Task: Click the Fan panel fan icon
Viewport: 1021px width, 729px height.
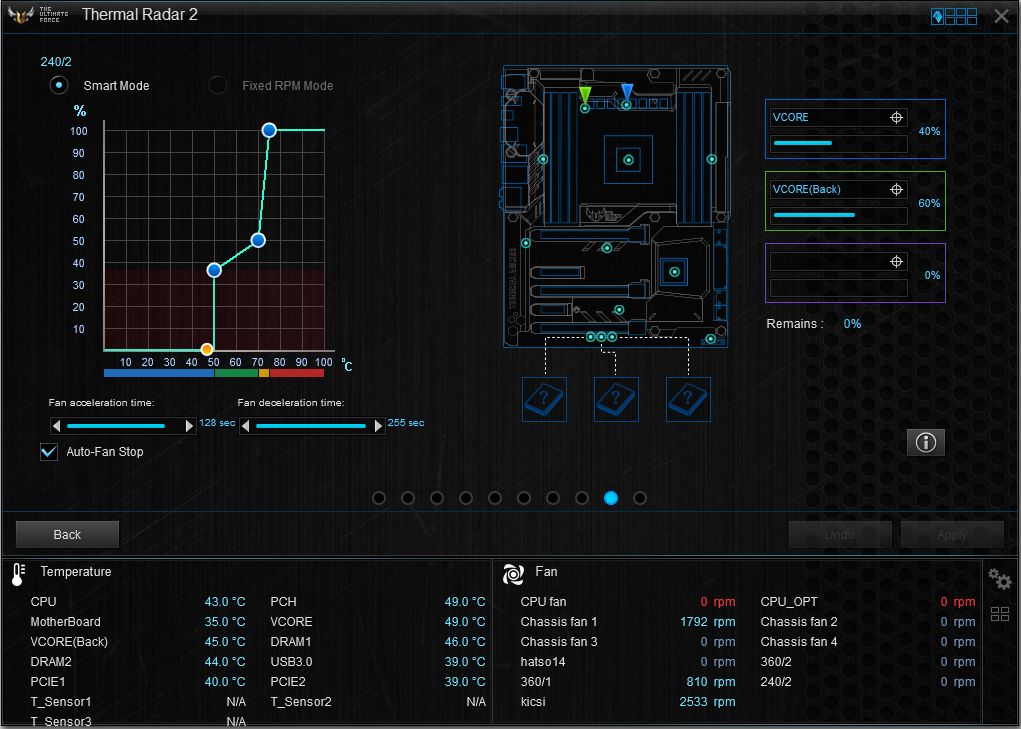Action: 513,574
